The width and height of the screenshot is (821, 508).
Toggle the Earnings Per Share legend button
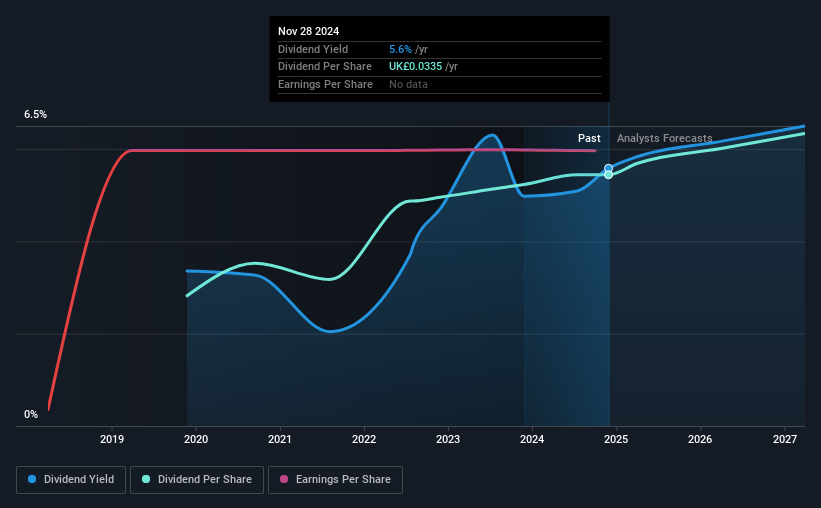[335, 480]
